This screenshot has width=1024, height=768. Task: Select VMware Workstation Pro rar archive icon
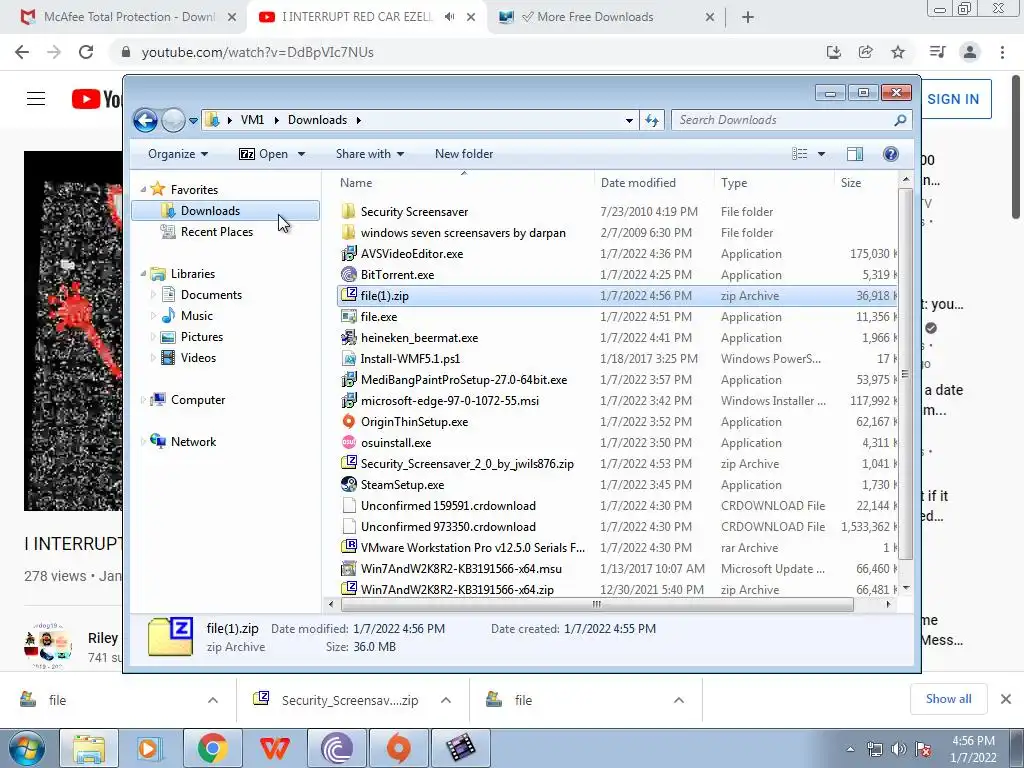point(349,547)
